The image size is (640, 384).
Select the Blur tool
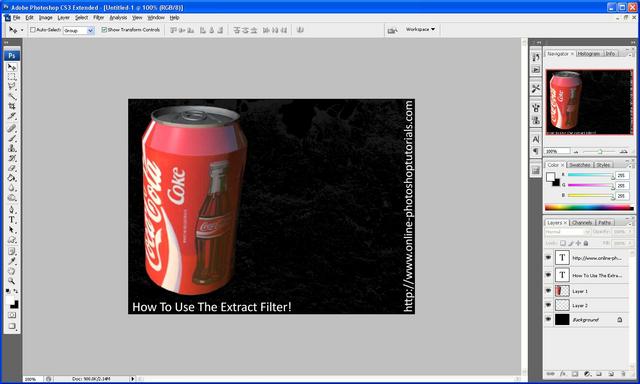pos(12,188)
